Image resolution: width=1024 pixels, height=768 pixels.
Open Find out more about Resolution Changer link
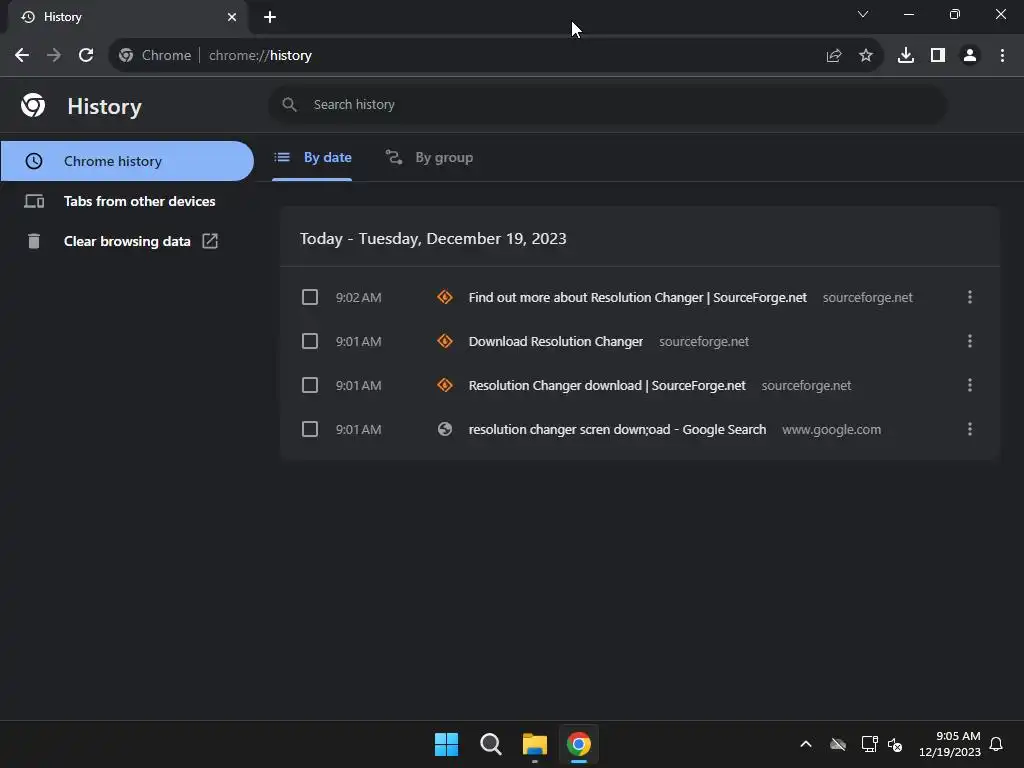(x=637, y=297)
